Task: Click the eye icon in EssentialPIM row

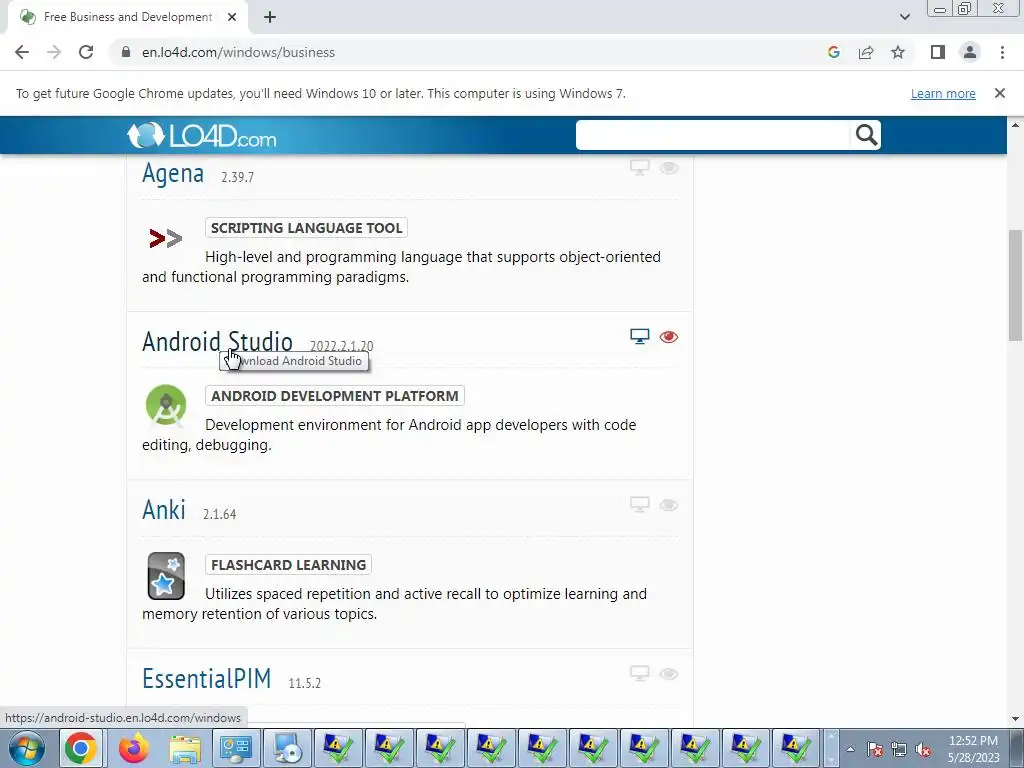Action: pos(669,674)
